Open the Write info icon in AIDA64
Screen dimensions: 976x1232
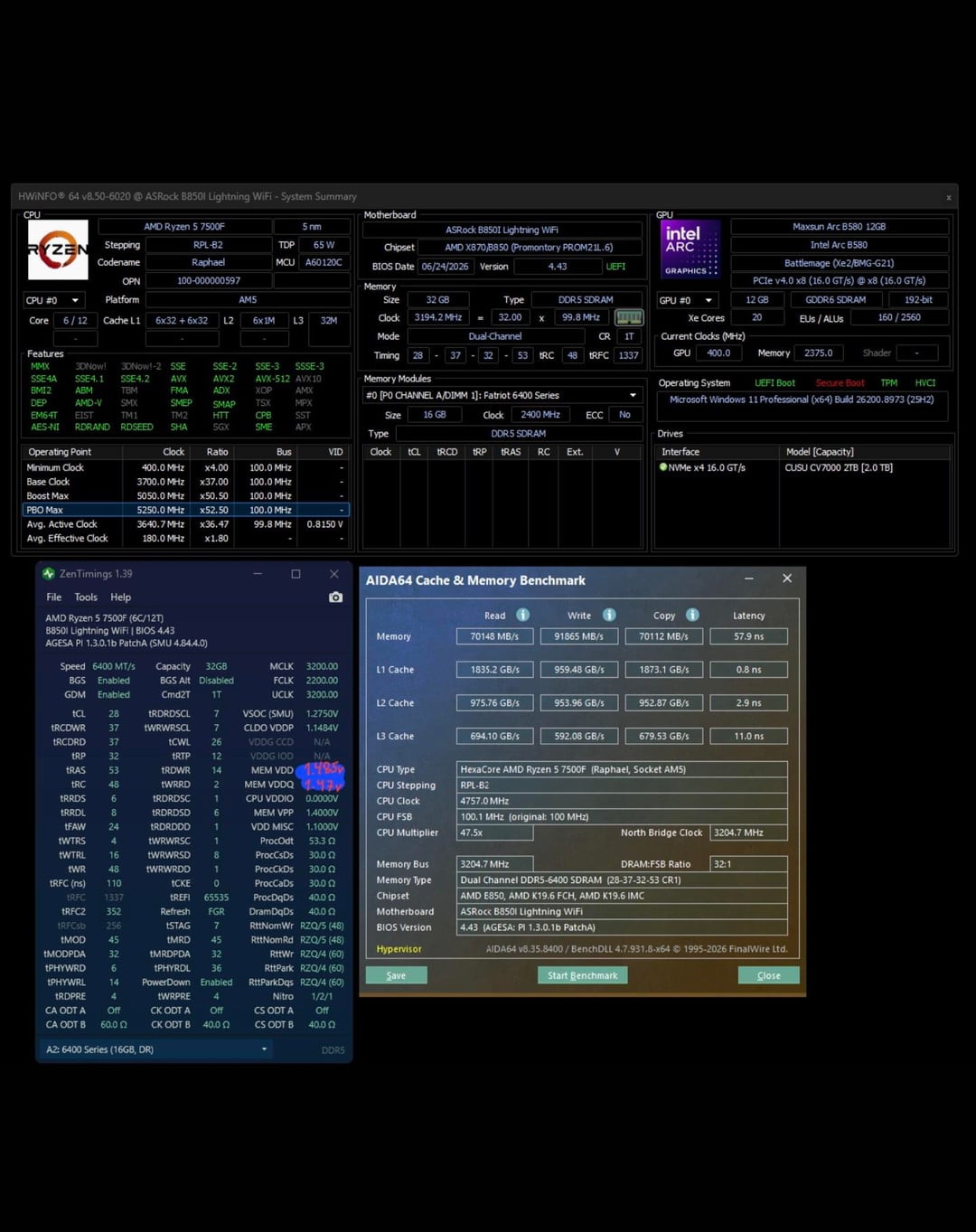[609, 615]
